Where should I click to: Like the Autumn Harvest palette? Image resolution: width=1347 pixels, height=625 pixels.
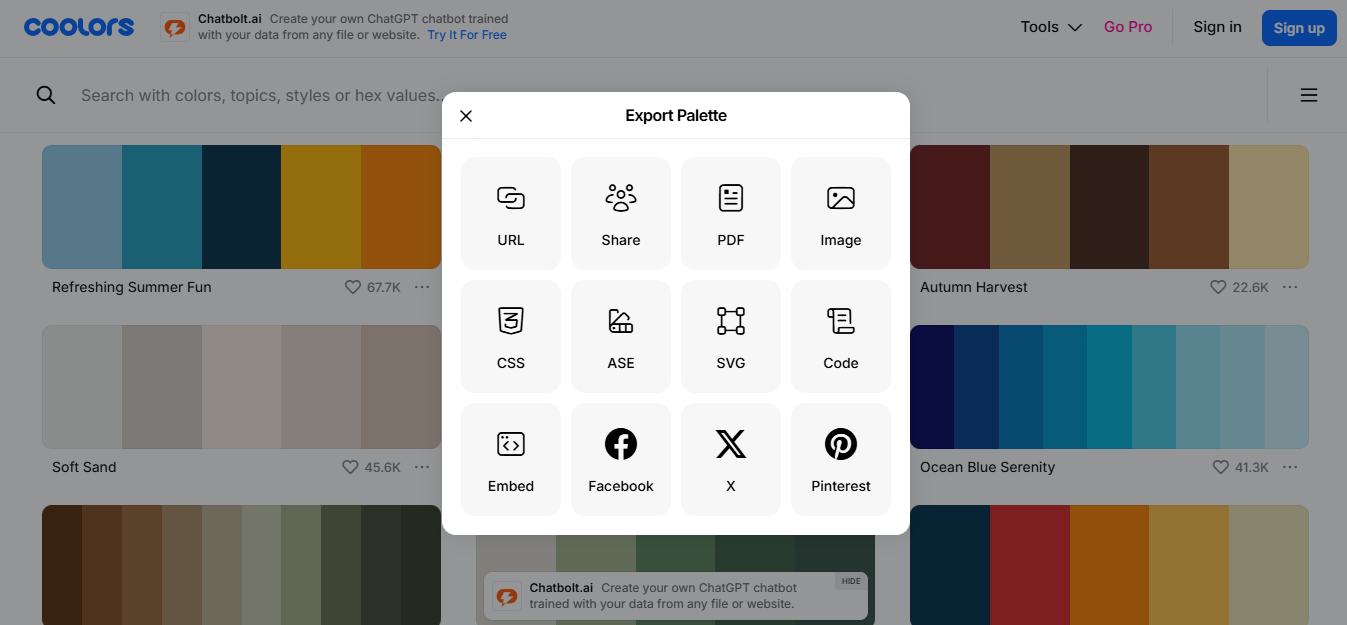(1218, 287)
